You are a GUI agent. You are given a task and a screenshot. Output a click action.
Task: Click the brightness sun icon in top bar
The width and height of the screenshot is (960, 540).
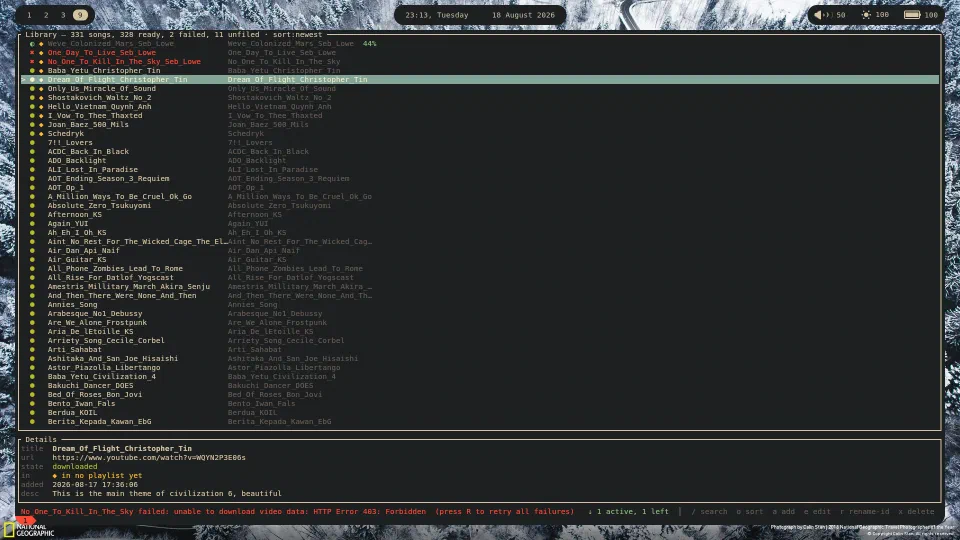coord(866,15)
